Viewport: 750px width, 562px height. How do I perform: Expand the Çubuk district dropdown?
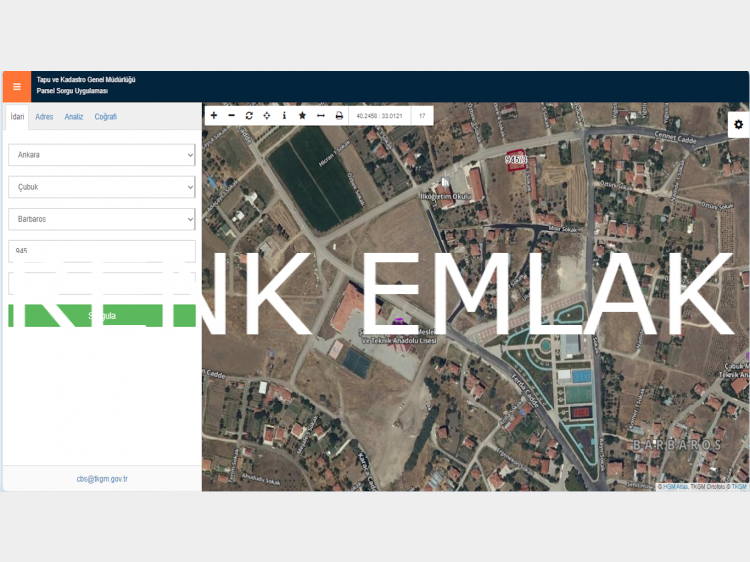tap(102, 187)
